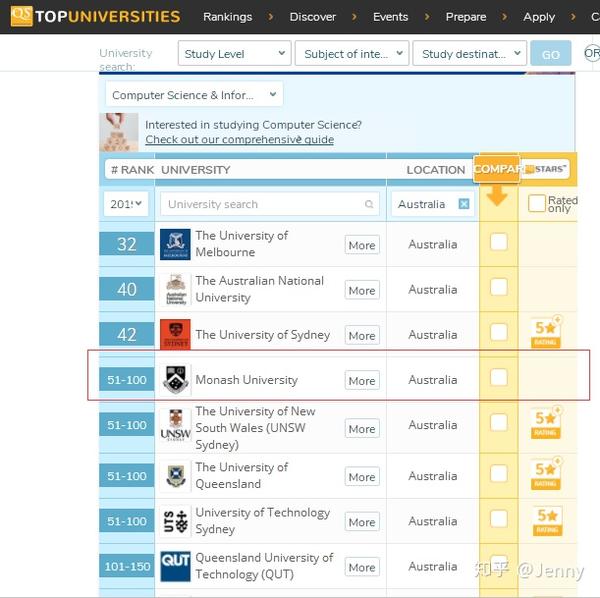This screenshot has height=598, width=600.
Task: Clear the Australia location filter
Action: tap(464, 204)
